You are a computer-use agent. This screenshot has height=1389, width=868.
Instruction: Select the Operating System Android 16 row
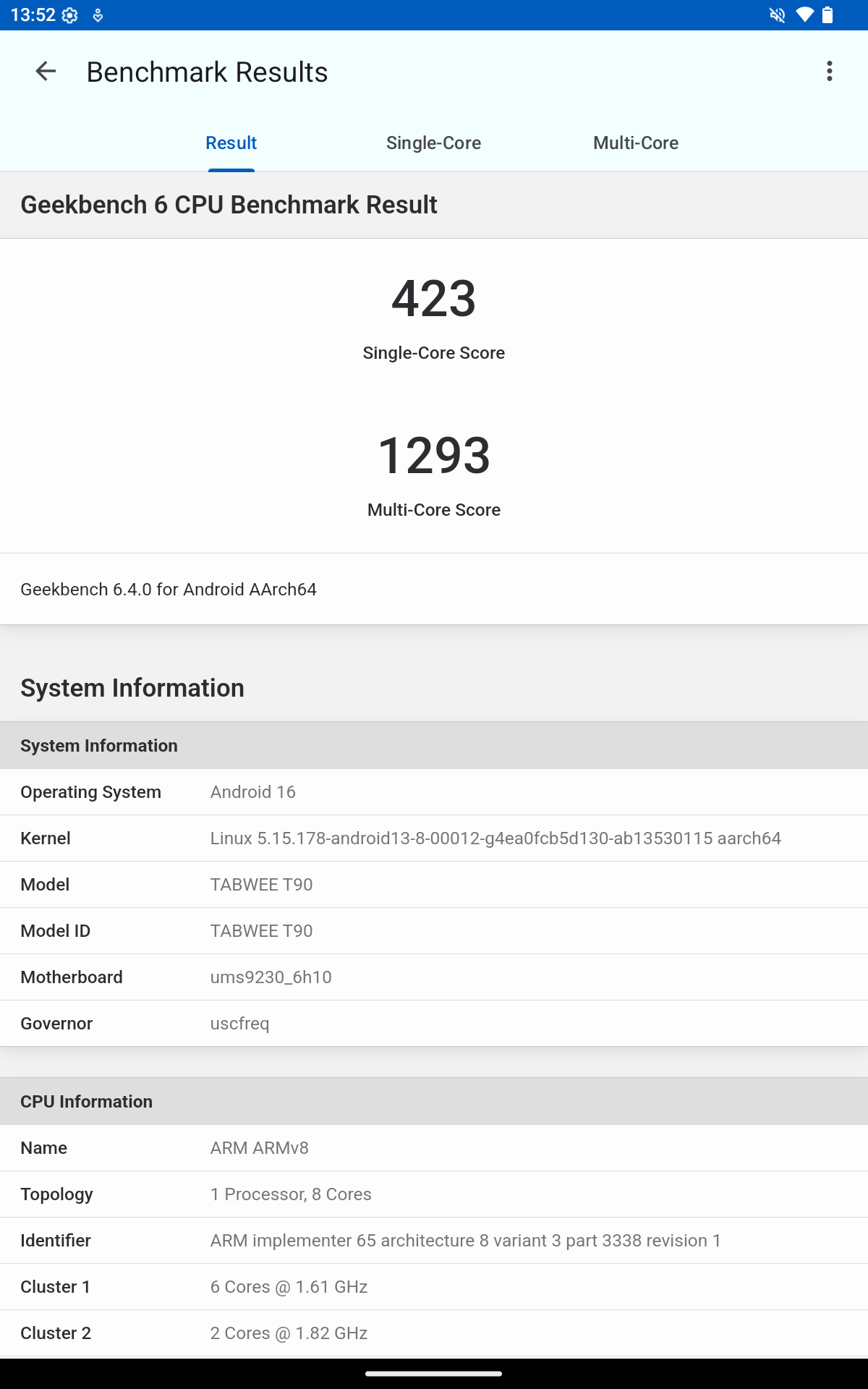click(x=433, y=792)
